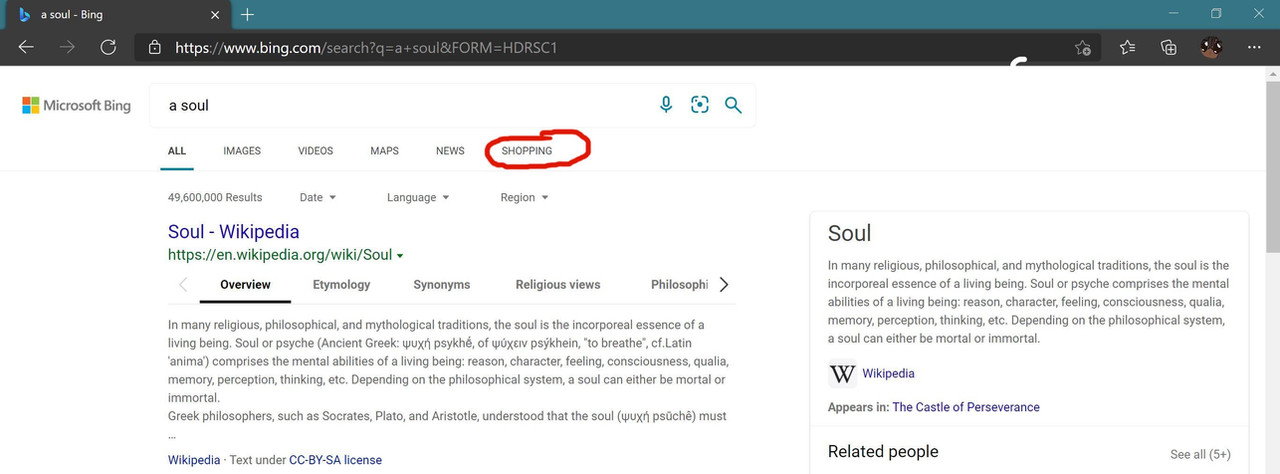Select the Overview section tab

tap(245, 285)
